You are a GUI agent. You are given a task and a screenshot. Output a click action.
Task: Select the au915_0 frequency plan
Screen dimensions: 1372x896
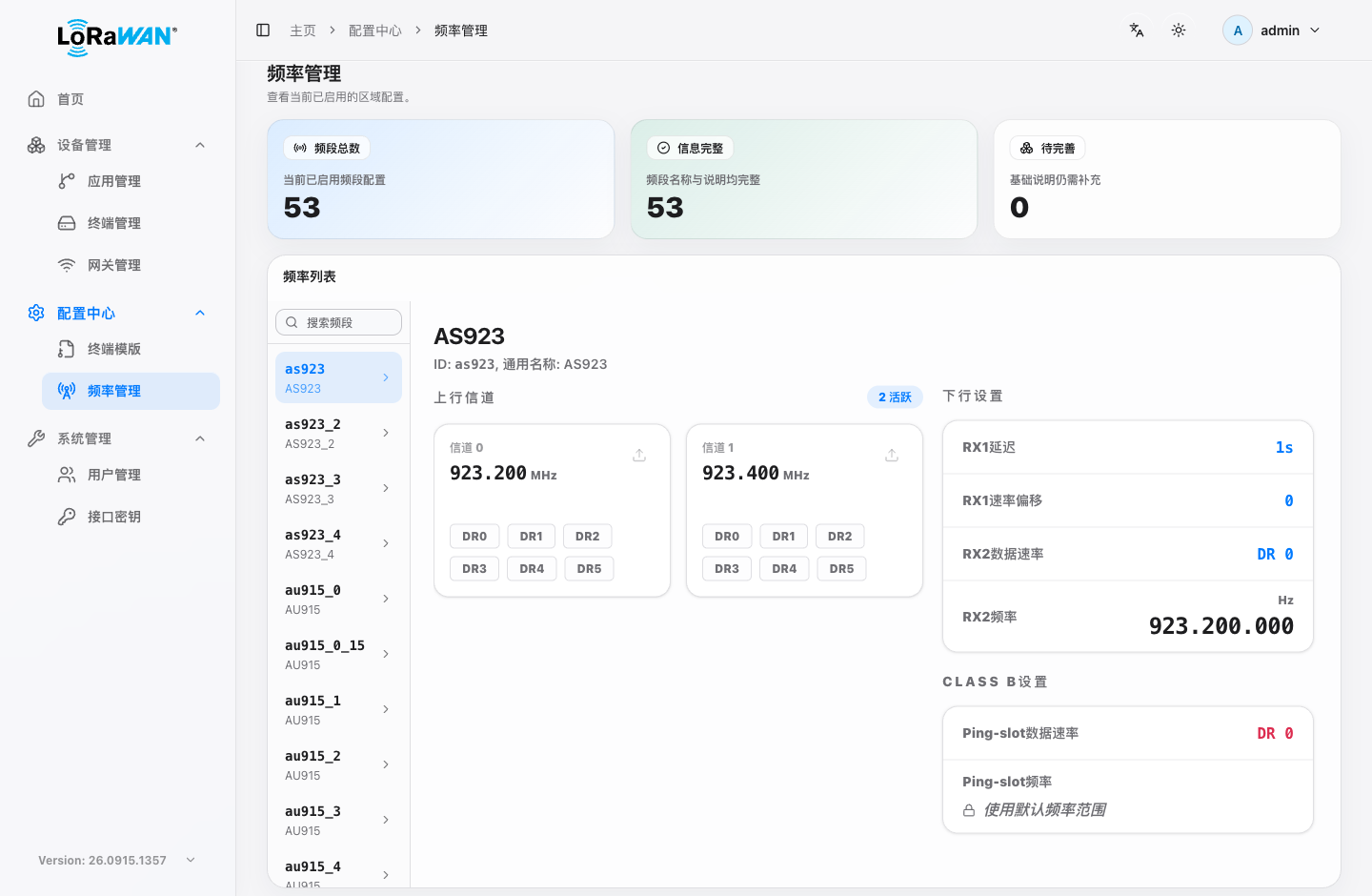pyautogui.click(x=338, y=599)
